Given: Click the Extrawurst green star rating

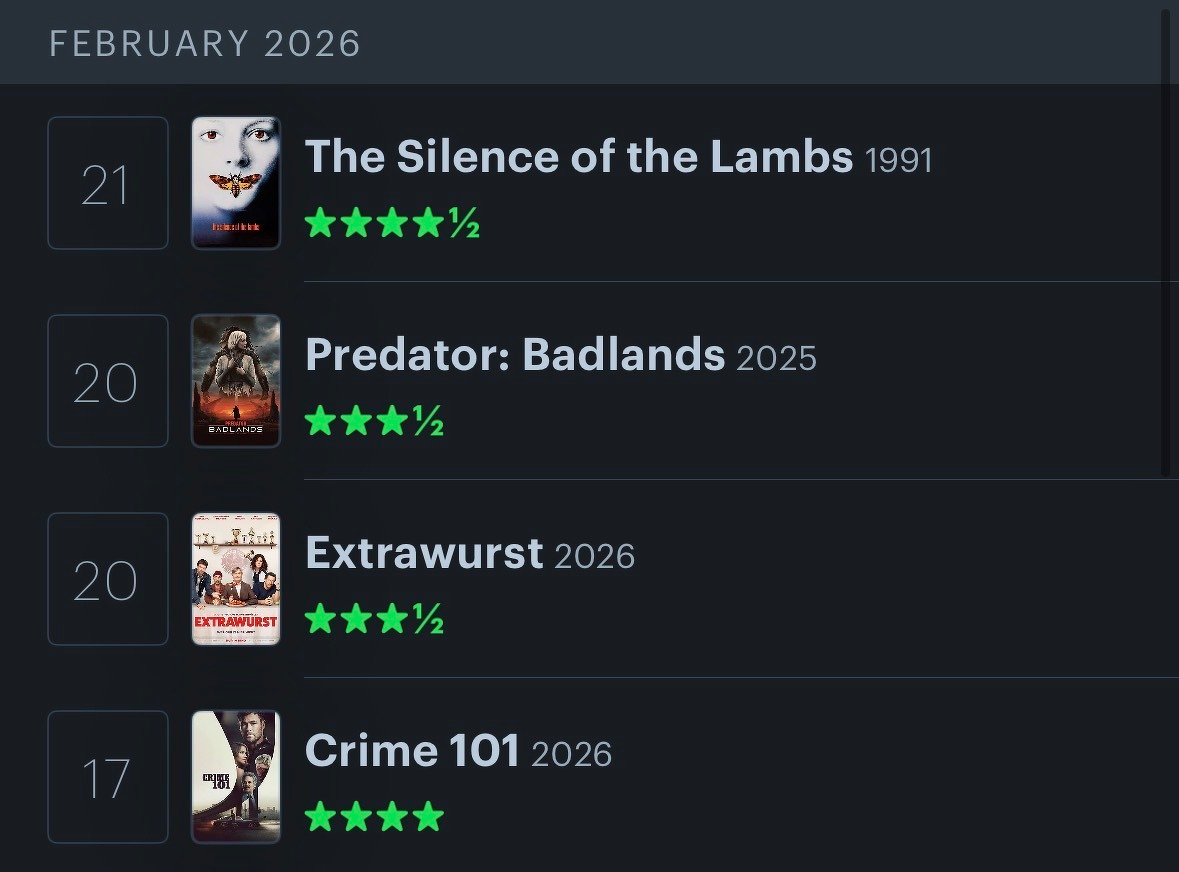Looking at the screenshot, I should click(374, 619).
